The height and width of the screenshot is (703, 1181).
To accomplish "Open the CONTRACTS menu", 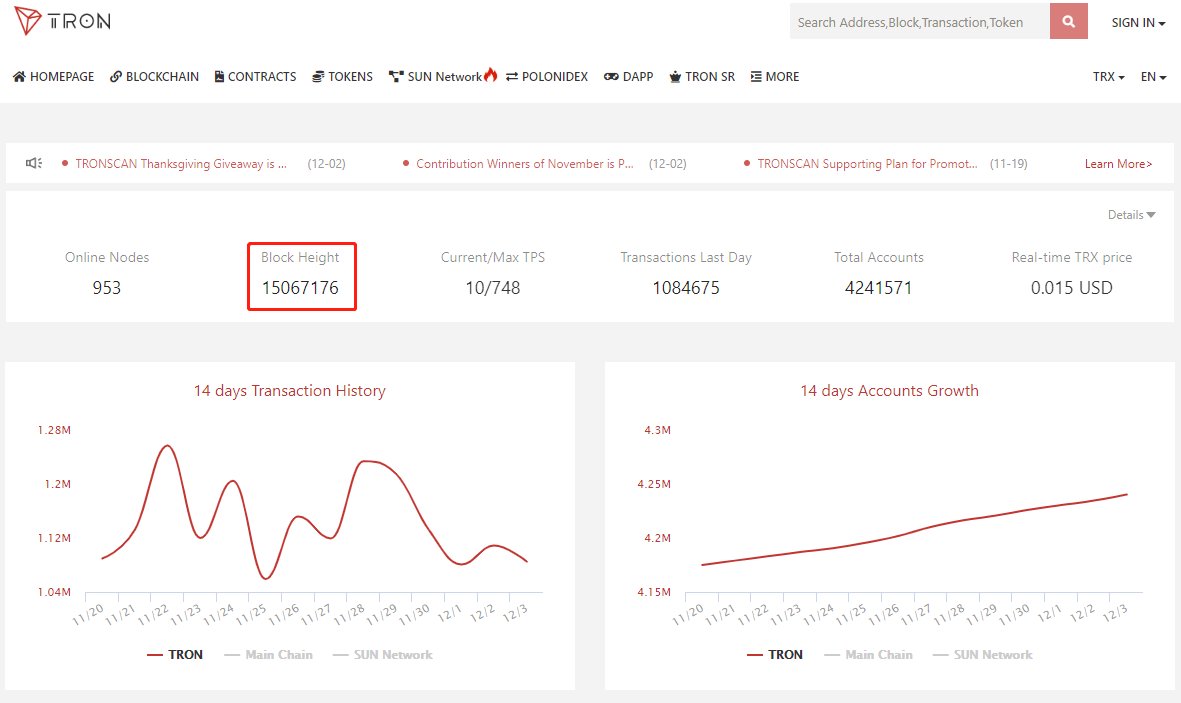I will click(255, 77).
